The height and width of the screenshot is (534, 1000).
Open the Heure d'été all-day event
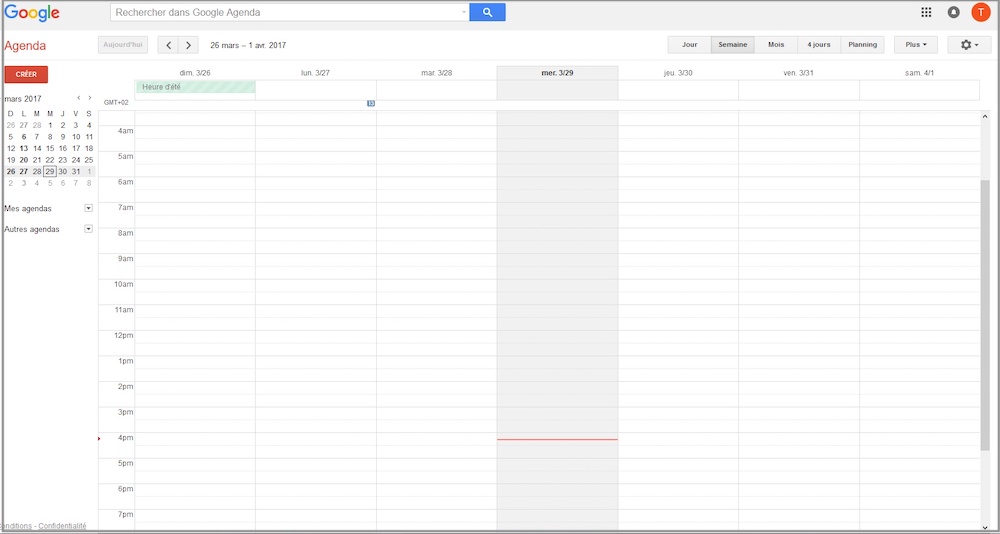click(x=195, y=87)
